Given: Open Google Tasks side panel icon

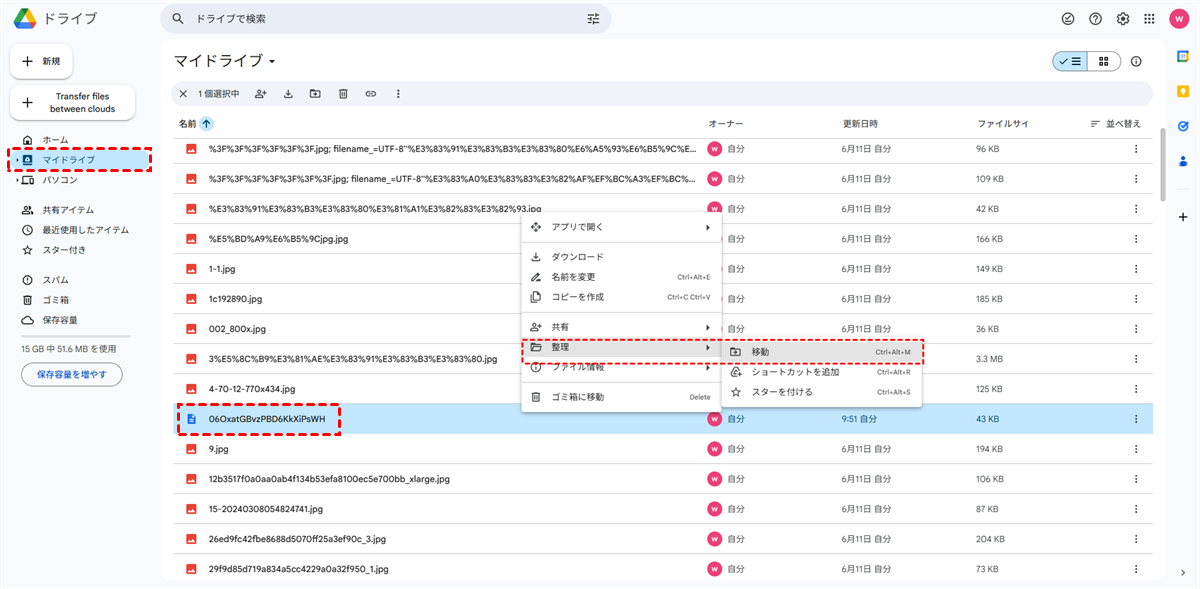Looking at the screenshot, I should pos(1183,126).
